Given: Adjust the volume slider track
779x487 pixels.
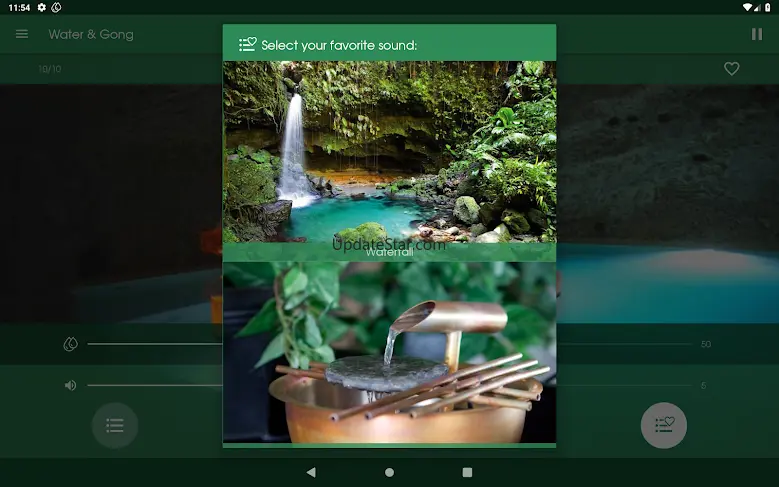Looking at the screenshot, I should coord(390,385).
